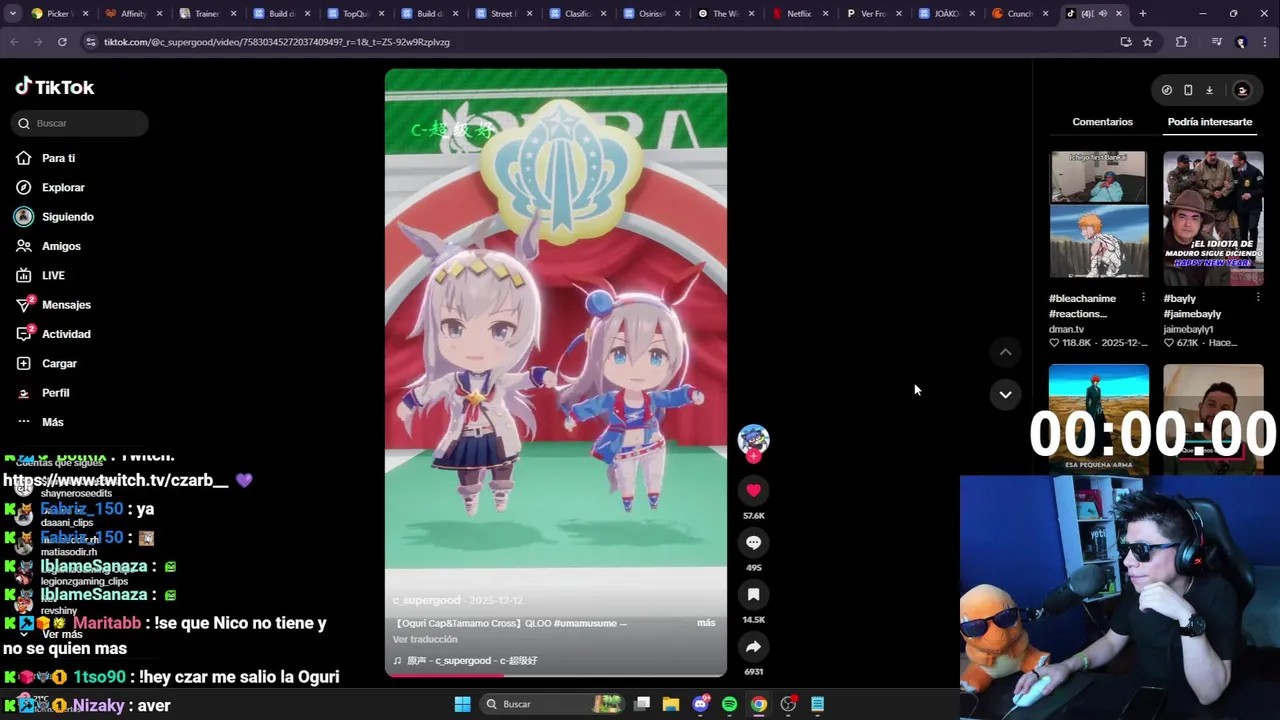Open the LIVE section
The image size is (1280, 720).
click(x=53, y=275)
